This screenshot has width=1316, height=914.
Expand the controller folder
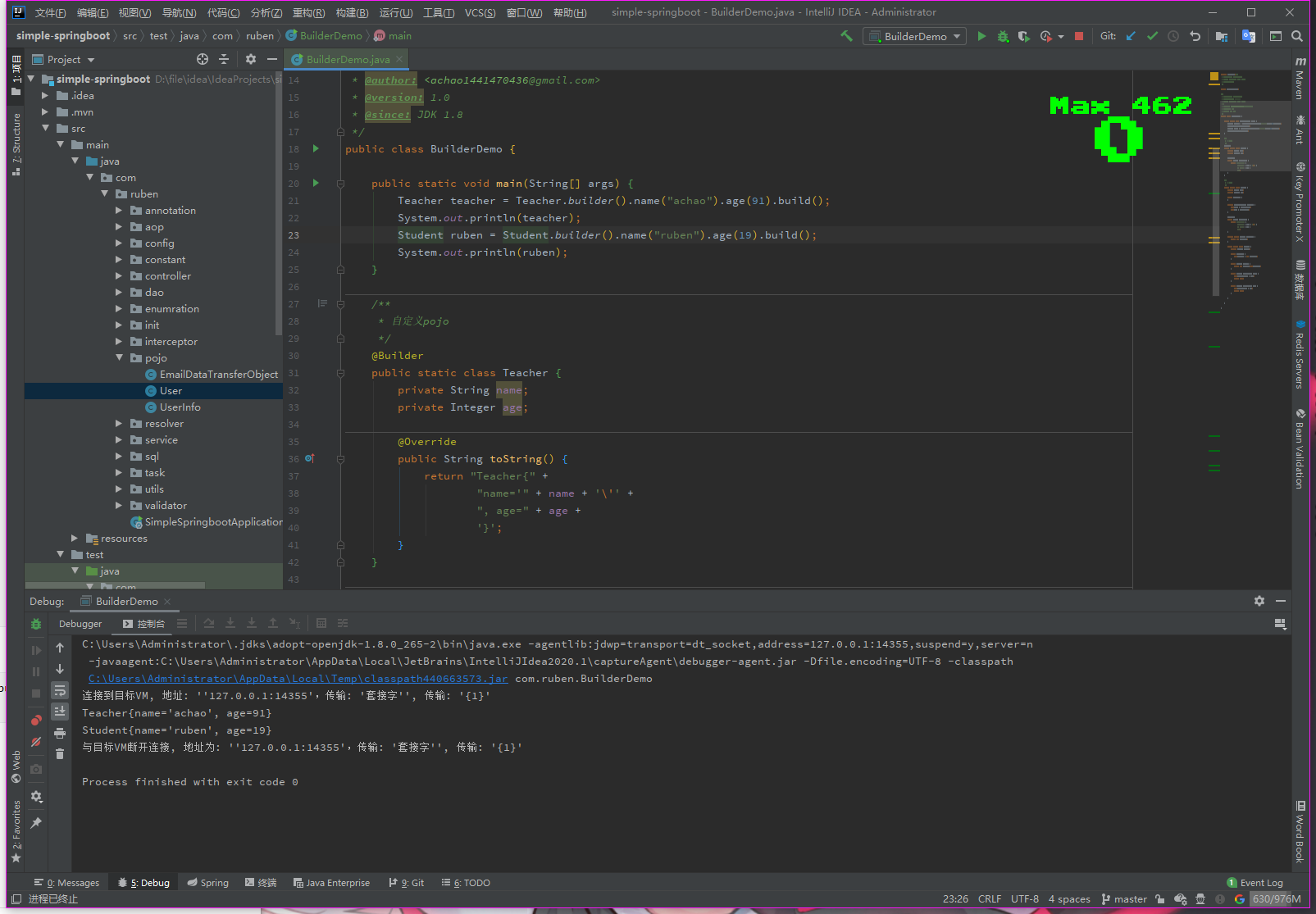(x=120, y=276)
